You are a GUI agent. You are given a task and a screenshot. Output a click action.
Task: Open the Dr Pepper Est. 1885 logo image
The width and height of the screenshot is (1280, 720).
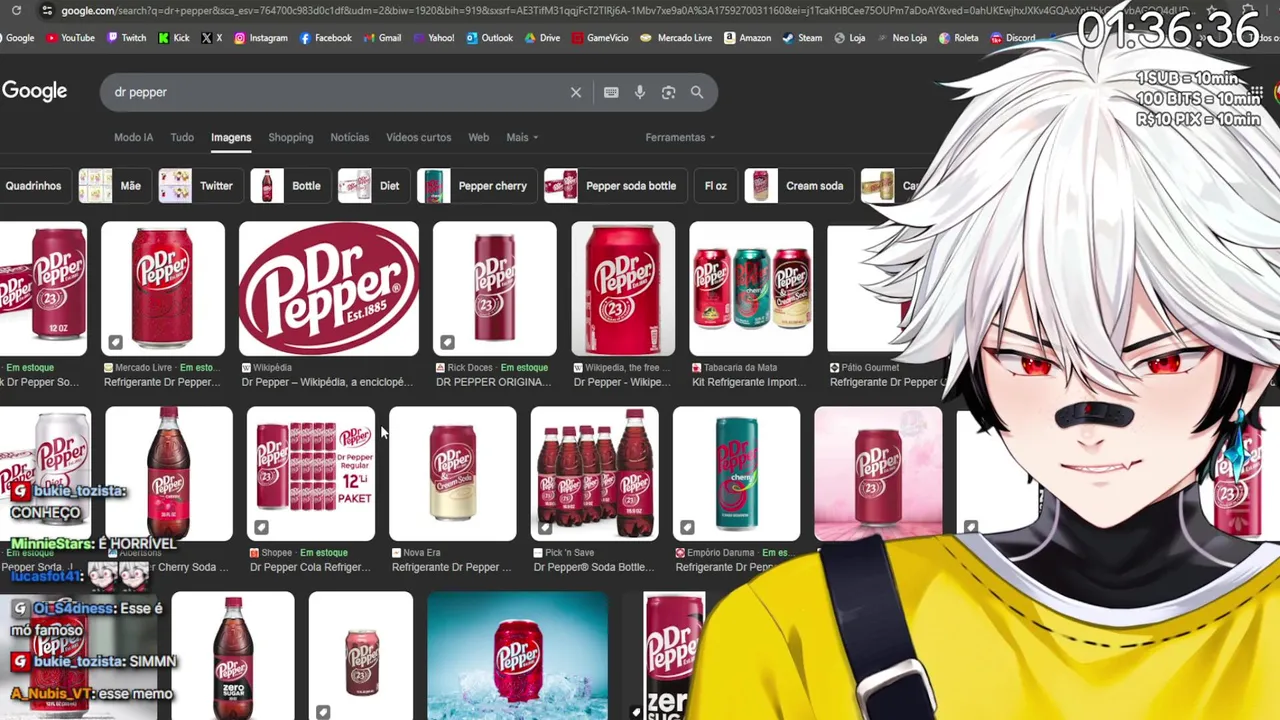tap(329, 289)
